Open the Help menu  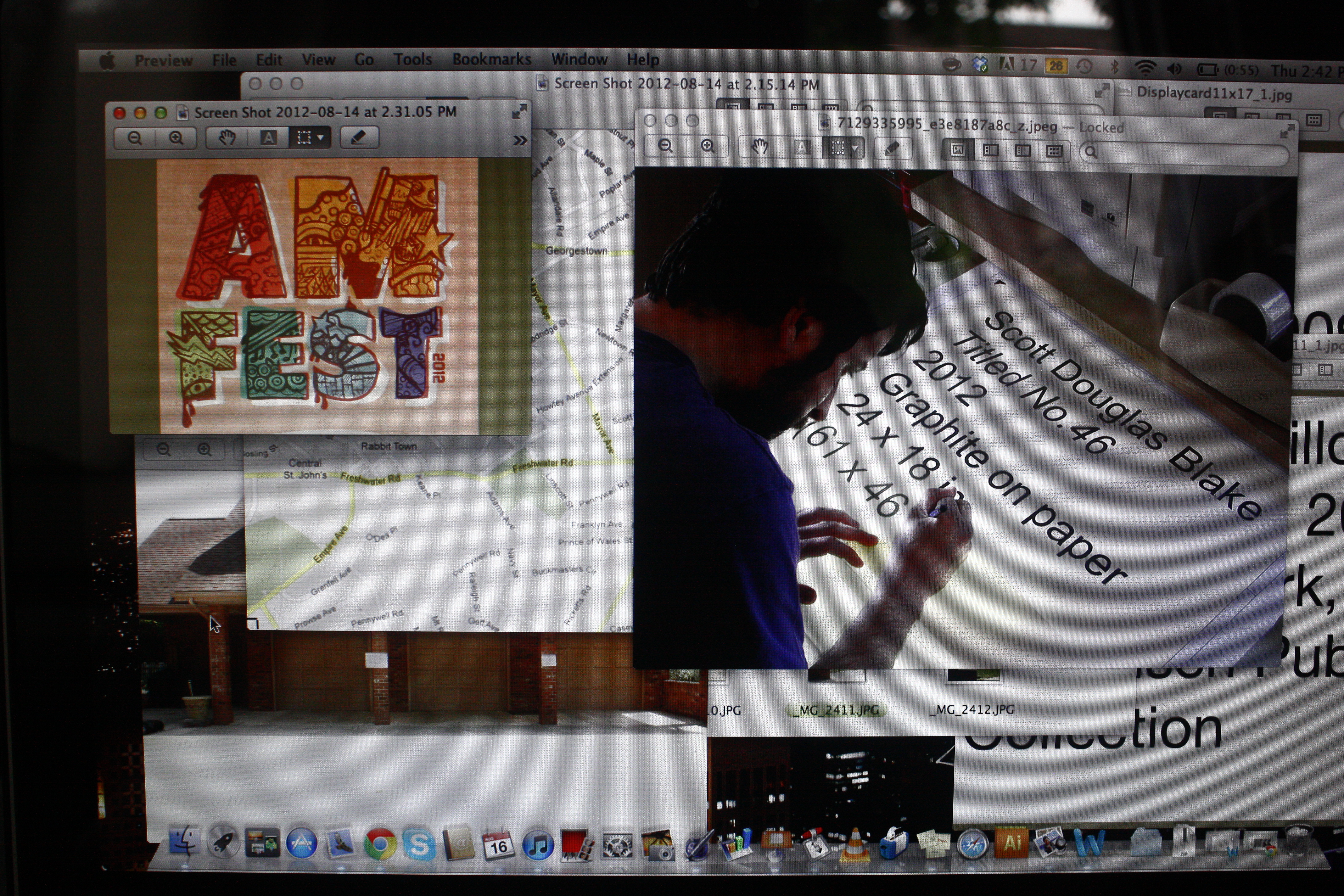[x=643, y=59]
